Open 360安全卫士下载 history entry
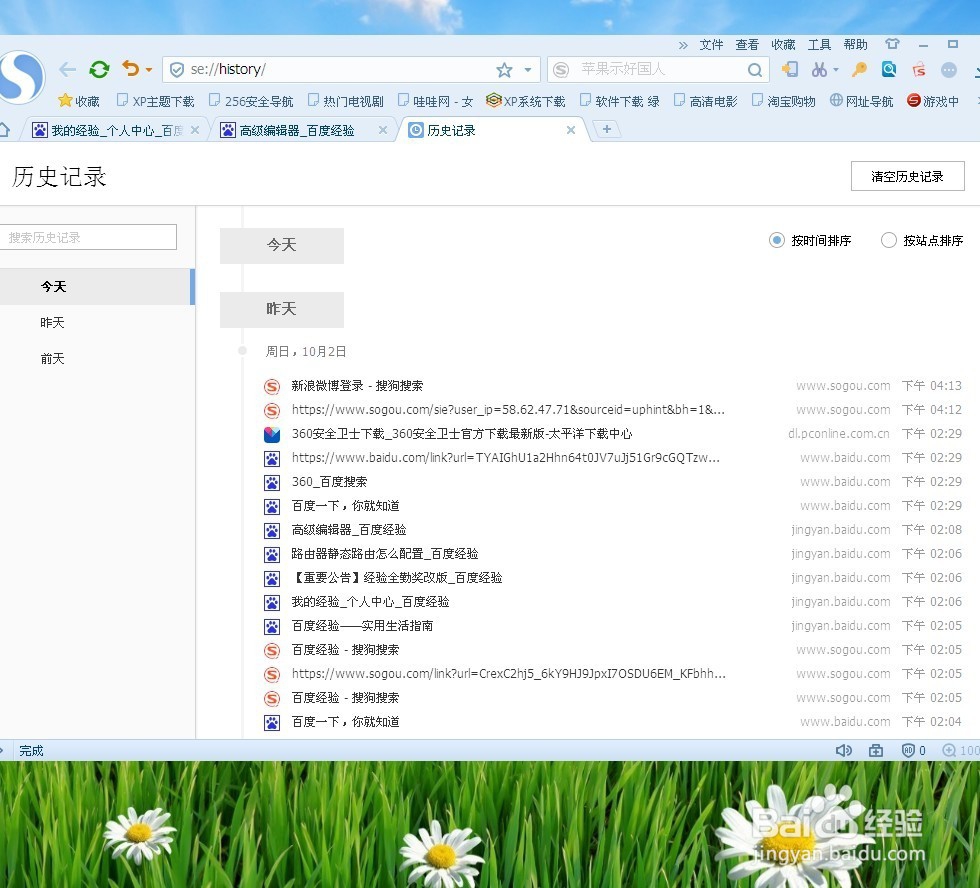The width and height of the screenshot is (980, 888). (x=462, y=434)
